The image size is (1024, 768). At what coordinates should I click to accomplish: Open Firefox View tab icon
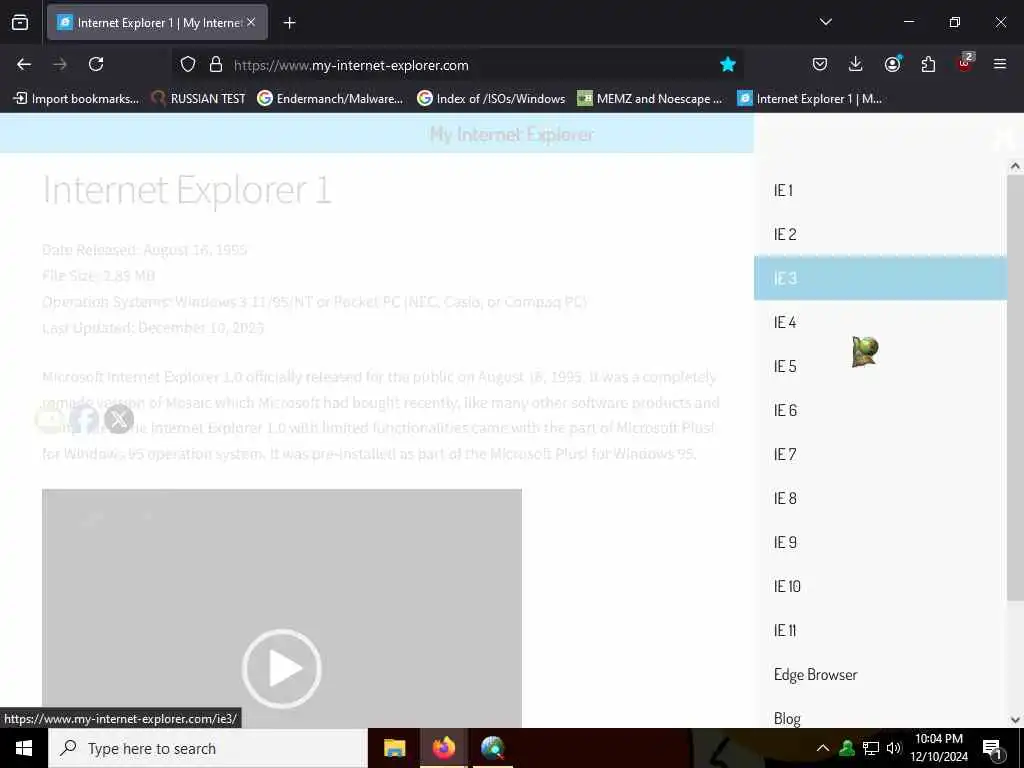pos(20,23)
